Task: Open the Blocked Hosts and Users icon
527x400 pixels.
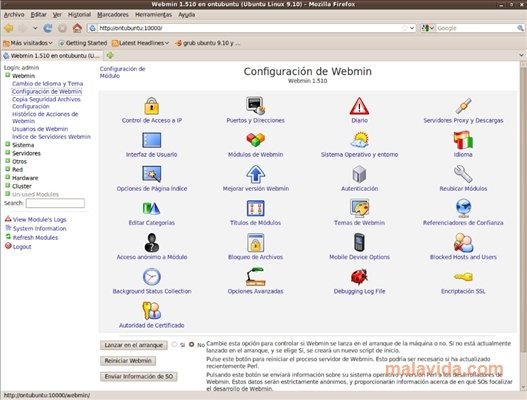Action: point(463,243)
